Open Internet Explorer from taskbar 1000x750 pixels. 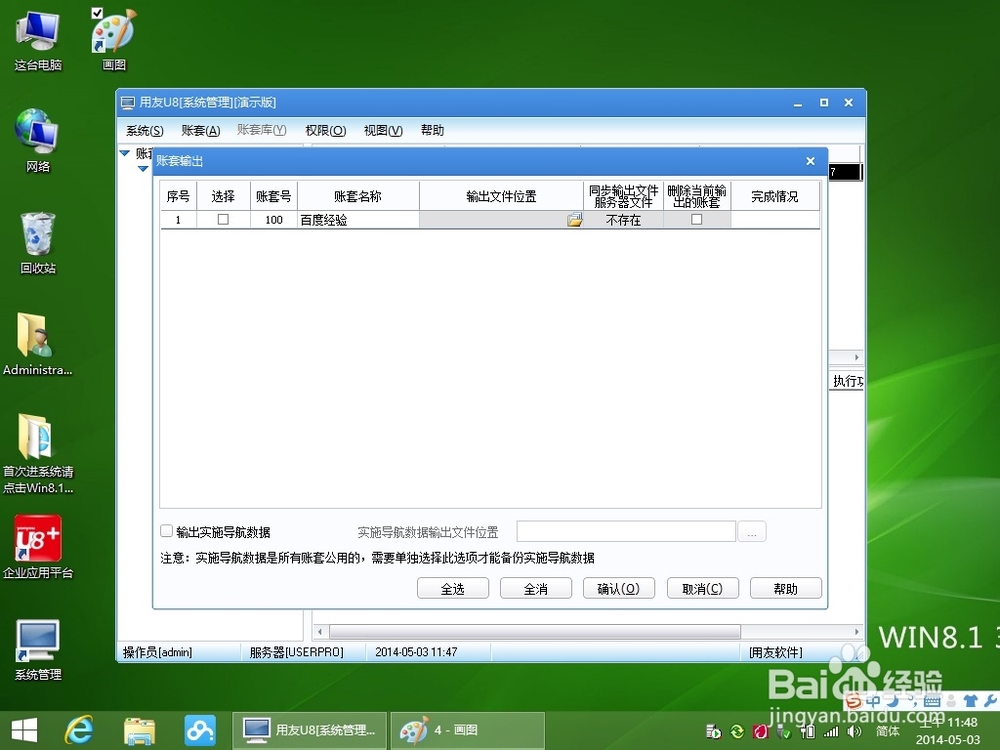point(79,730)
